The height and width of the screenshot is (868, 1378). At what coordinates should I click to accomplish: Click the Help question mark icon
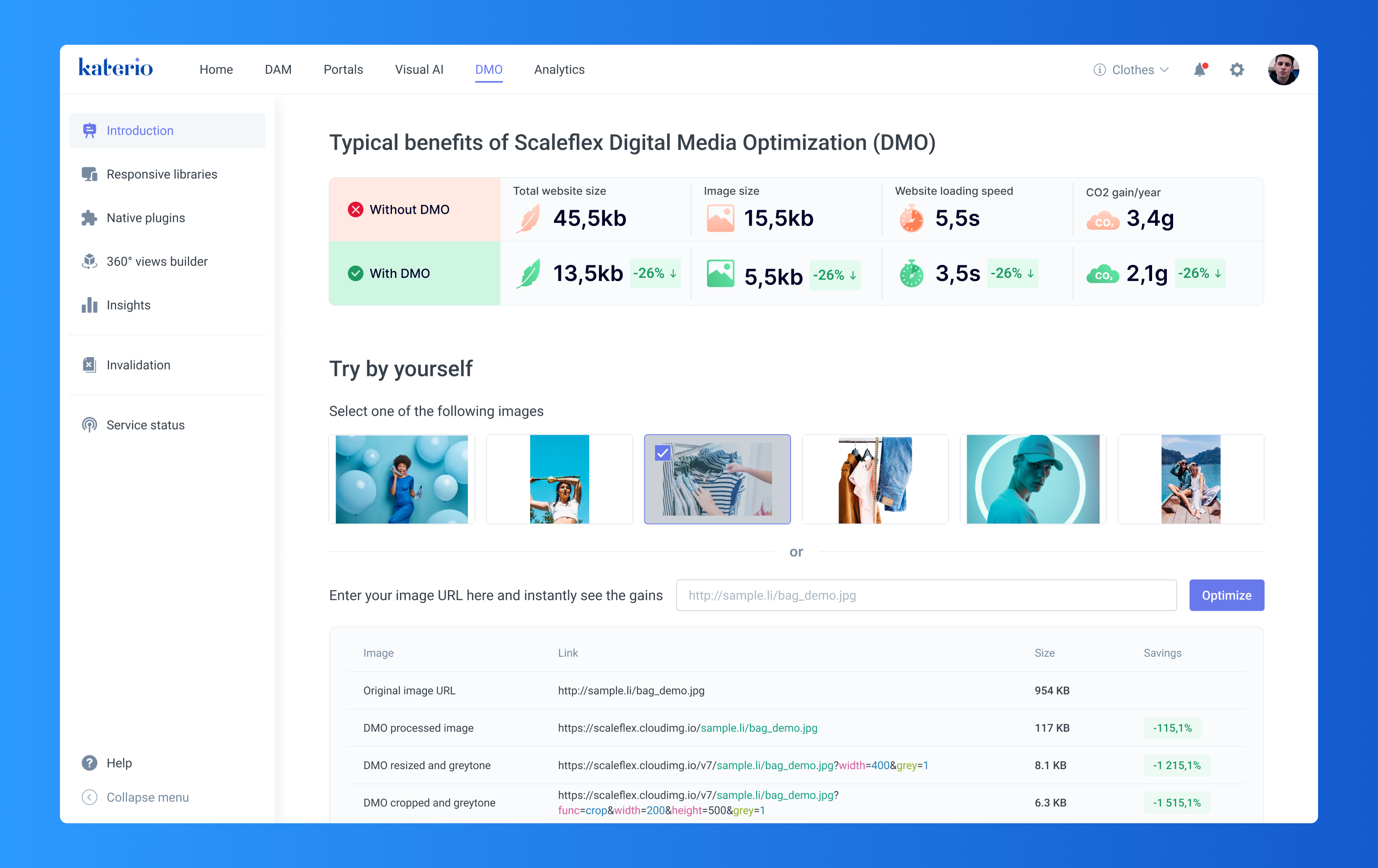pyautogui.click(x=89, y=763)
